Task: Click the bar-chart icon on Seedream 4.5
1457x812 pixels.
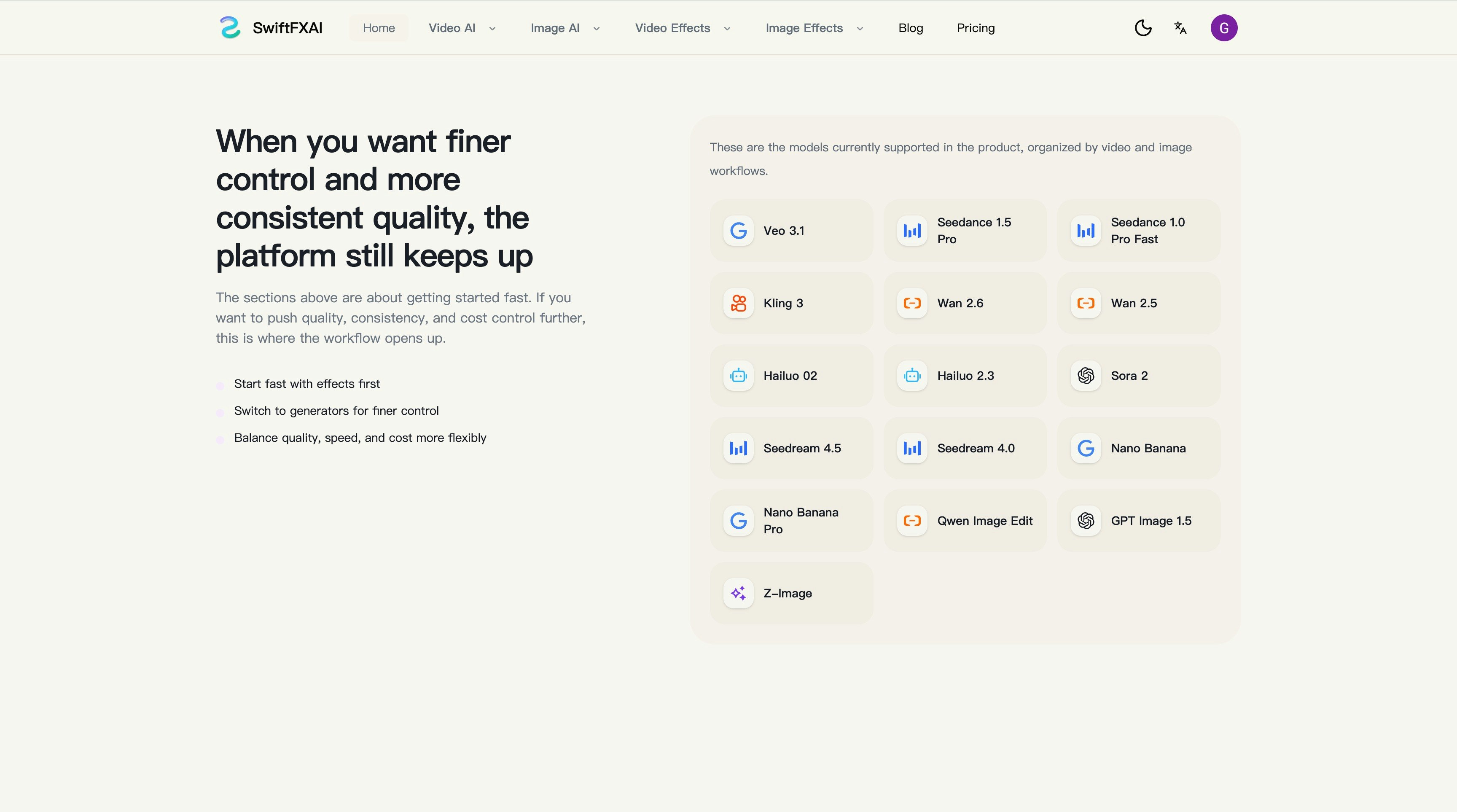Action: [738, 448]
